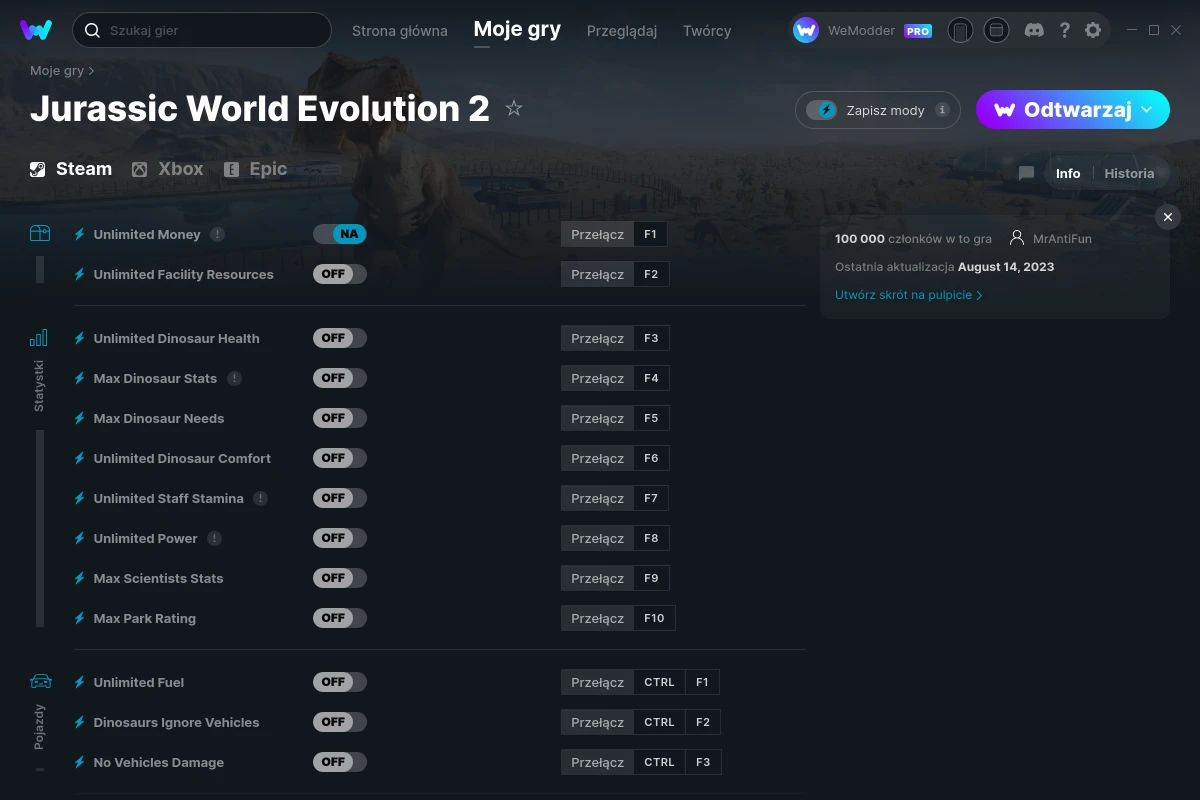Open Moje gry tab
The height and width of the screenshot is (800, 1200).
(x=517, y=29)
